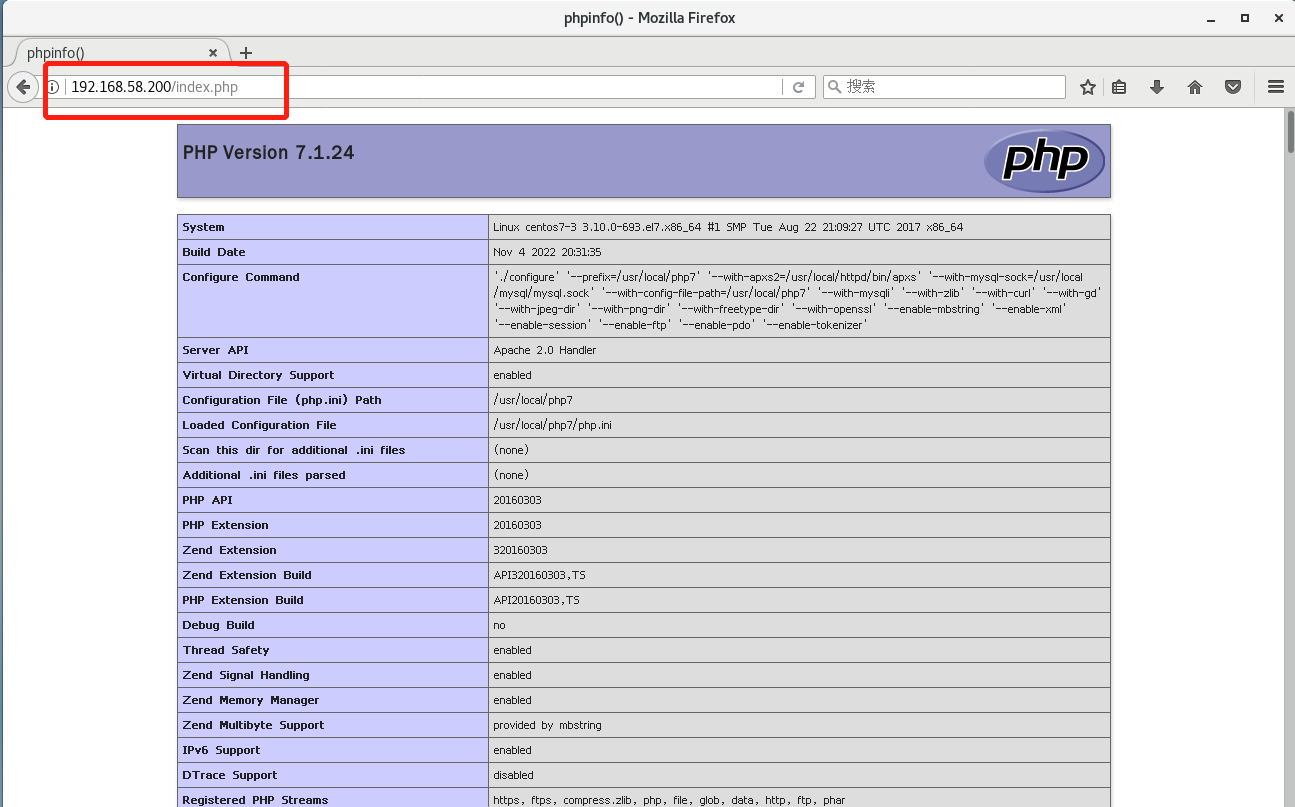Click the Zend Memory Manager label
This screenshot has height=807, width=1295.
tap(251, 700)
